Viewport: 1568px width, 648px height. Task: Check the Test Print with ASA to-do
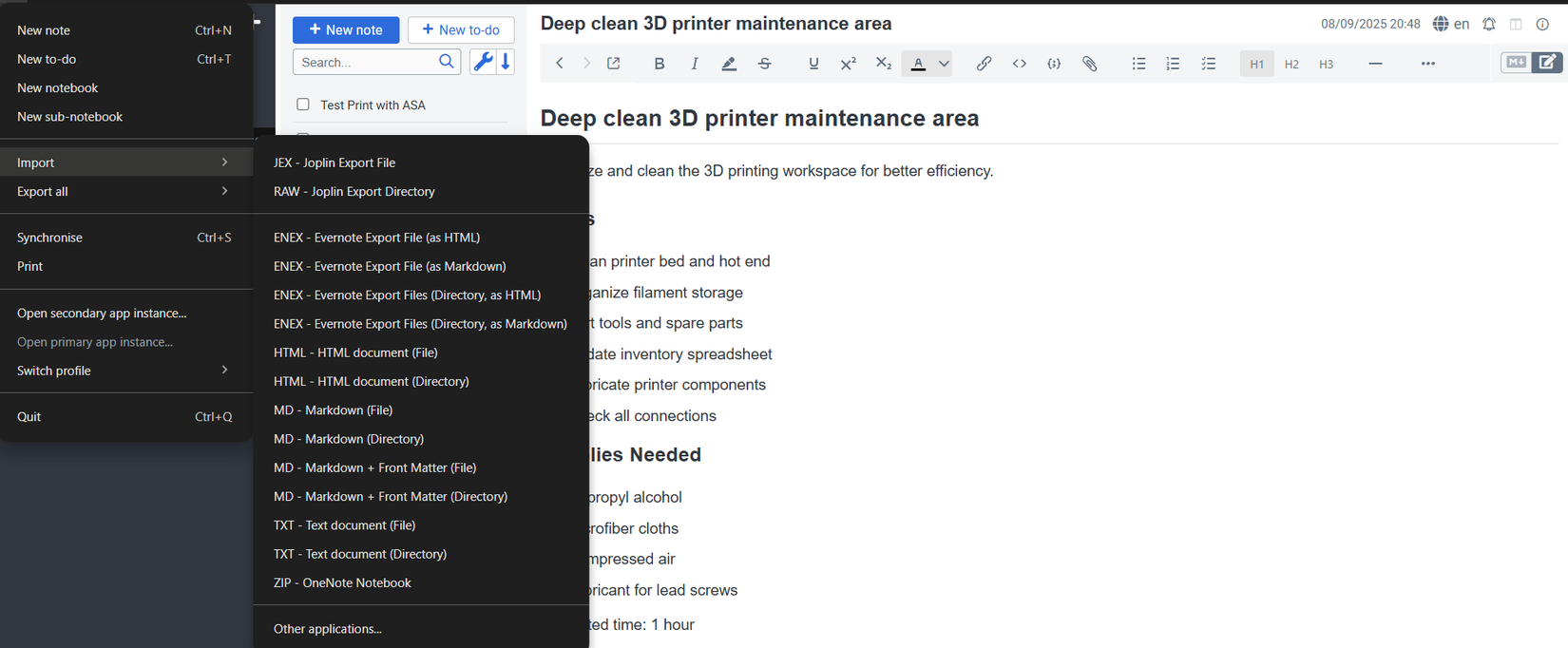[303, 105]
